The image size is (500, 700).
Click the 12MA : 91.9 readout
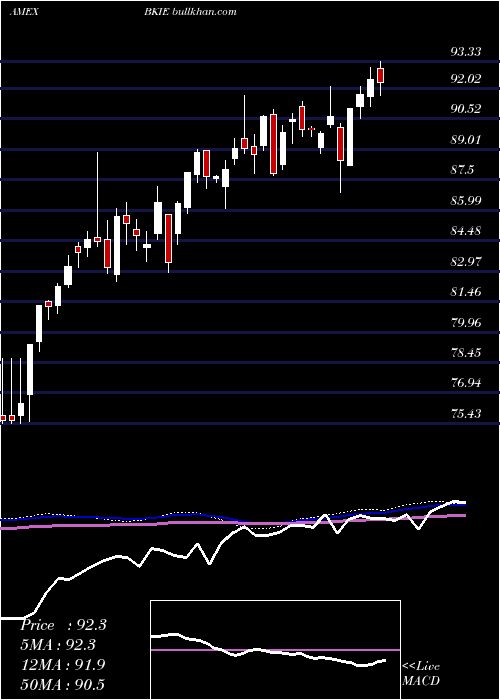pyautogui.click(x=63, y=665)
